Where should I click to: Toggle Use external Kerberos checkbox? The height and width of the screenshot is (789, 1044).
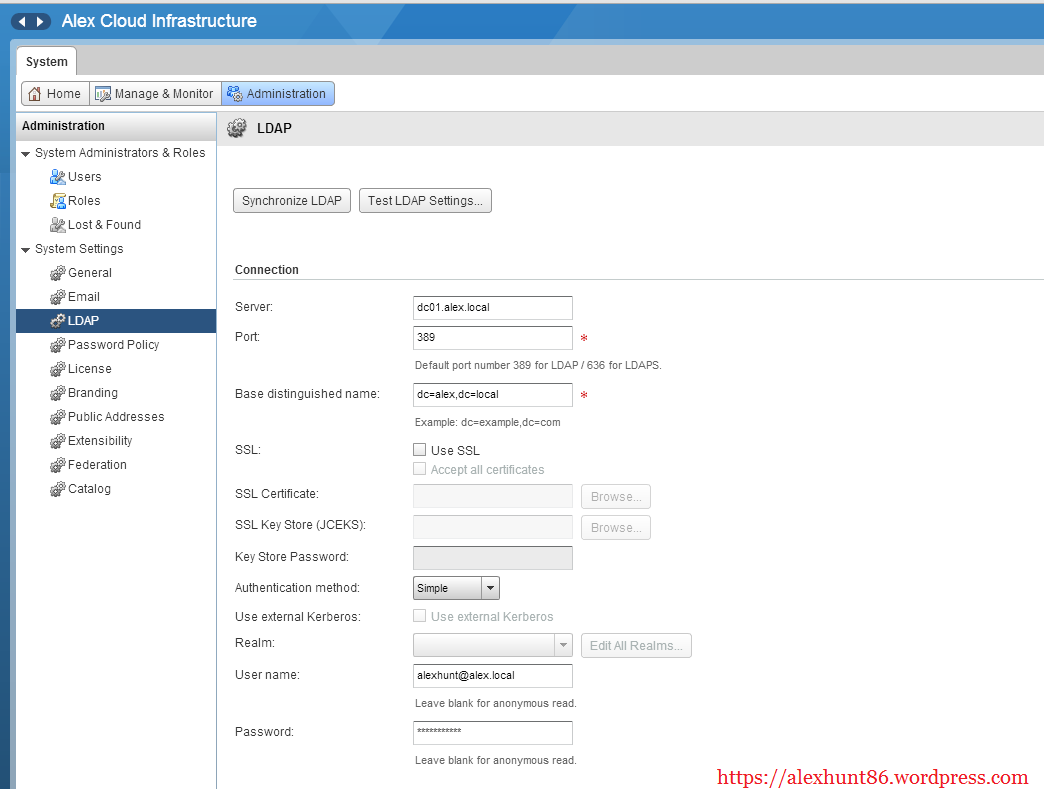coord(420,617)
